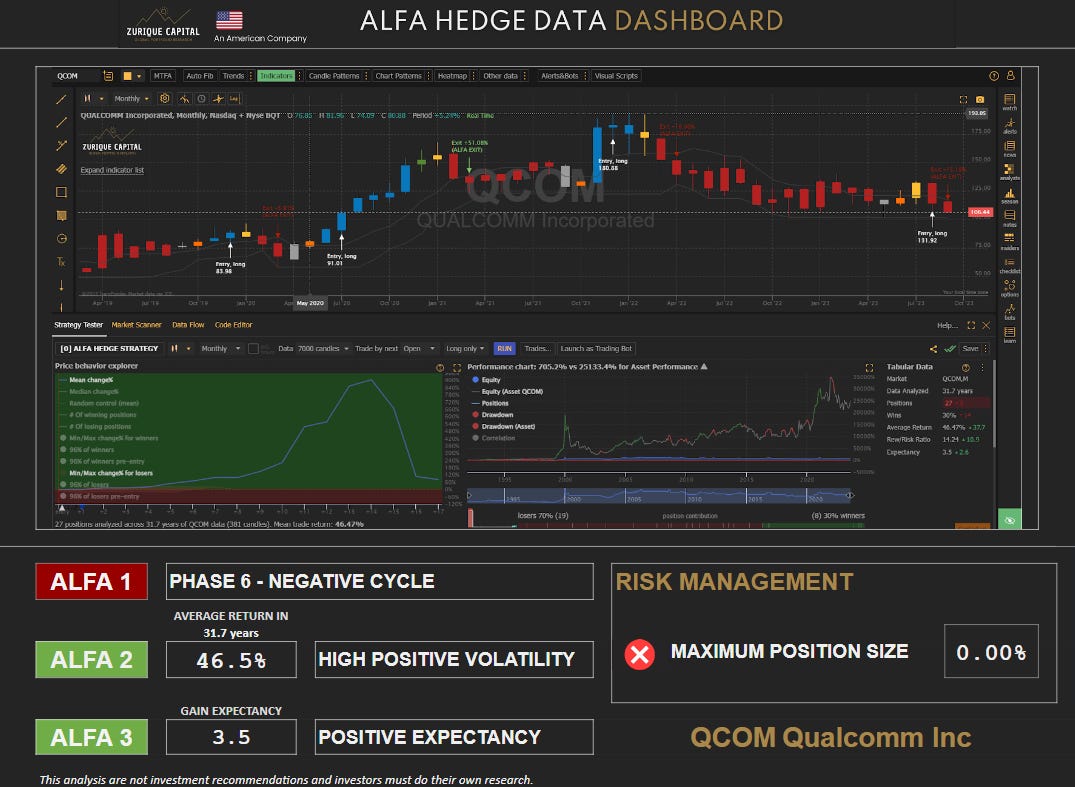Viewport: 1075px width, 787px height.
Task: Open the Heatmap menu
Action: (452, 76)
